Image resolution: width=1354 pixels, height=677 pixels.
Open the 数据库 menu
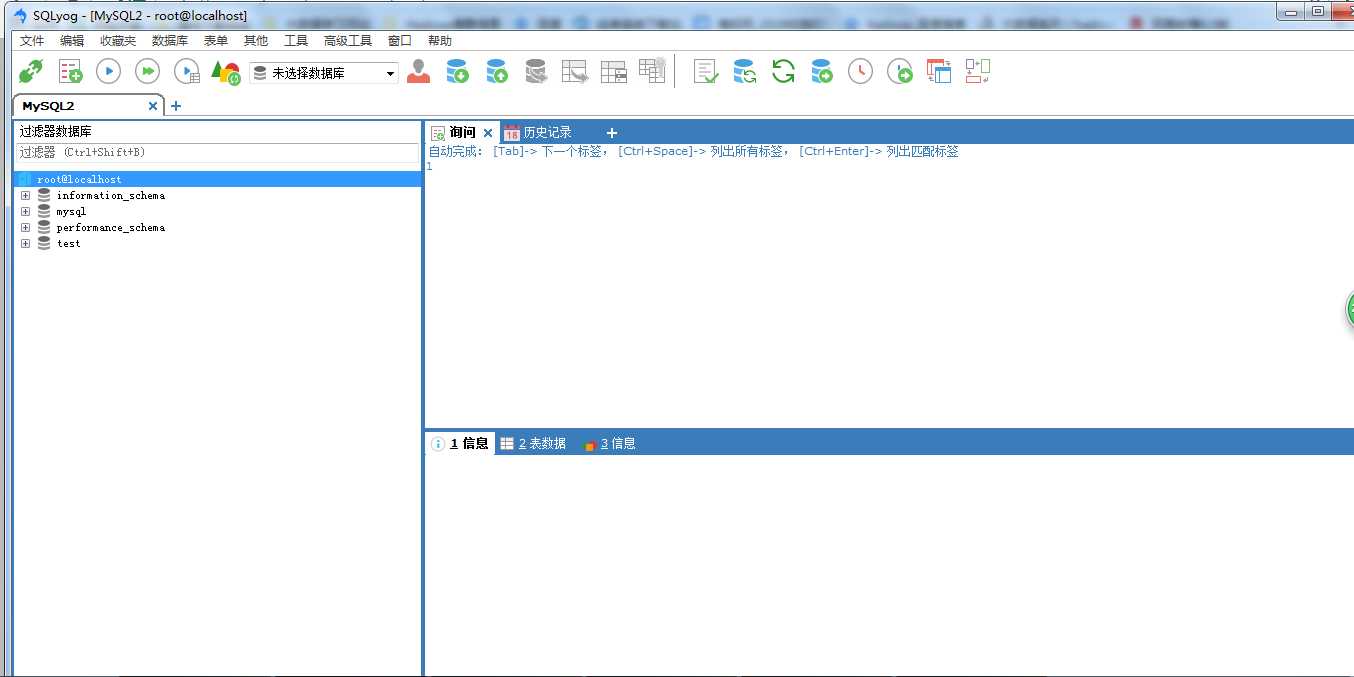coord(170,41)
